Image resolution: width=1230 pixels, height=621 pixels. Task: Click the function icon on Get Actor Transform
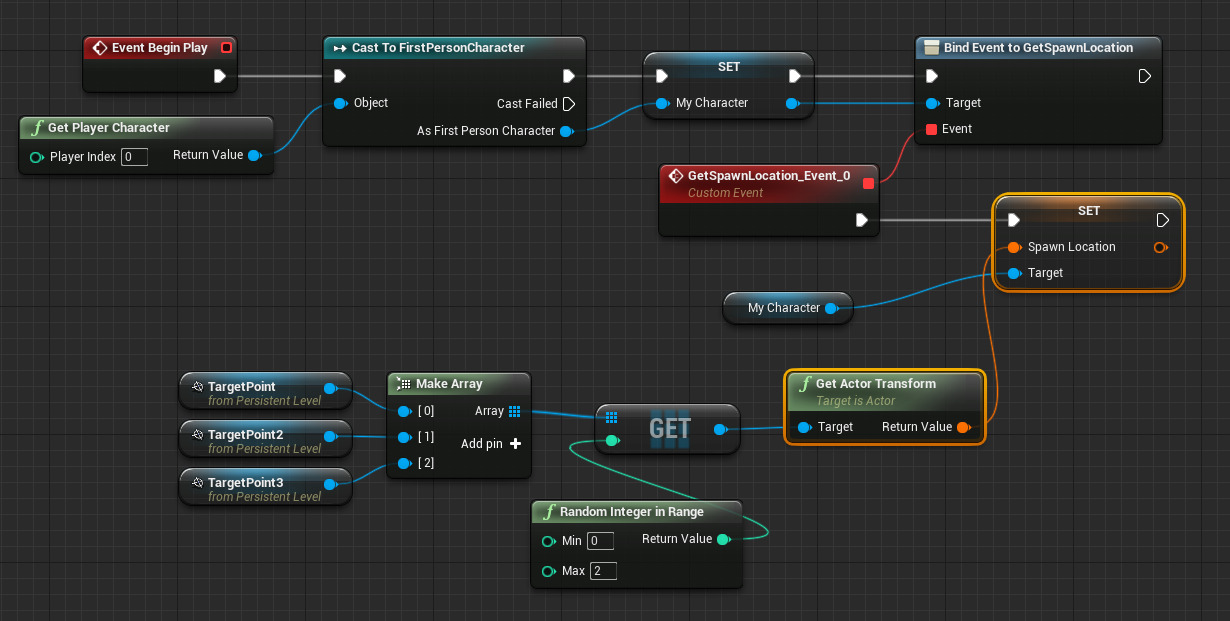point(805,384)
